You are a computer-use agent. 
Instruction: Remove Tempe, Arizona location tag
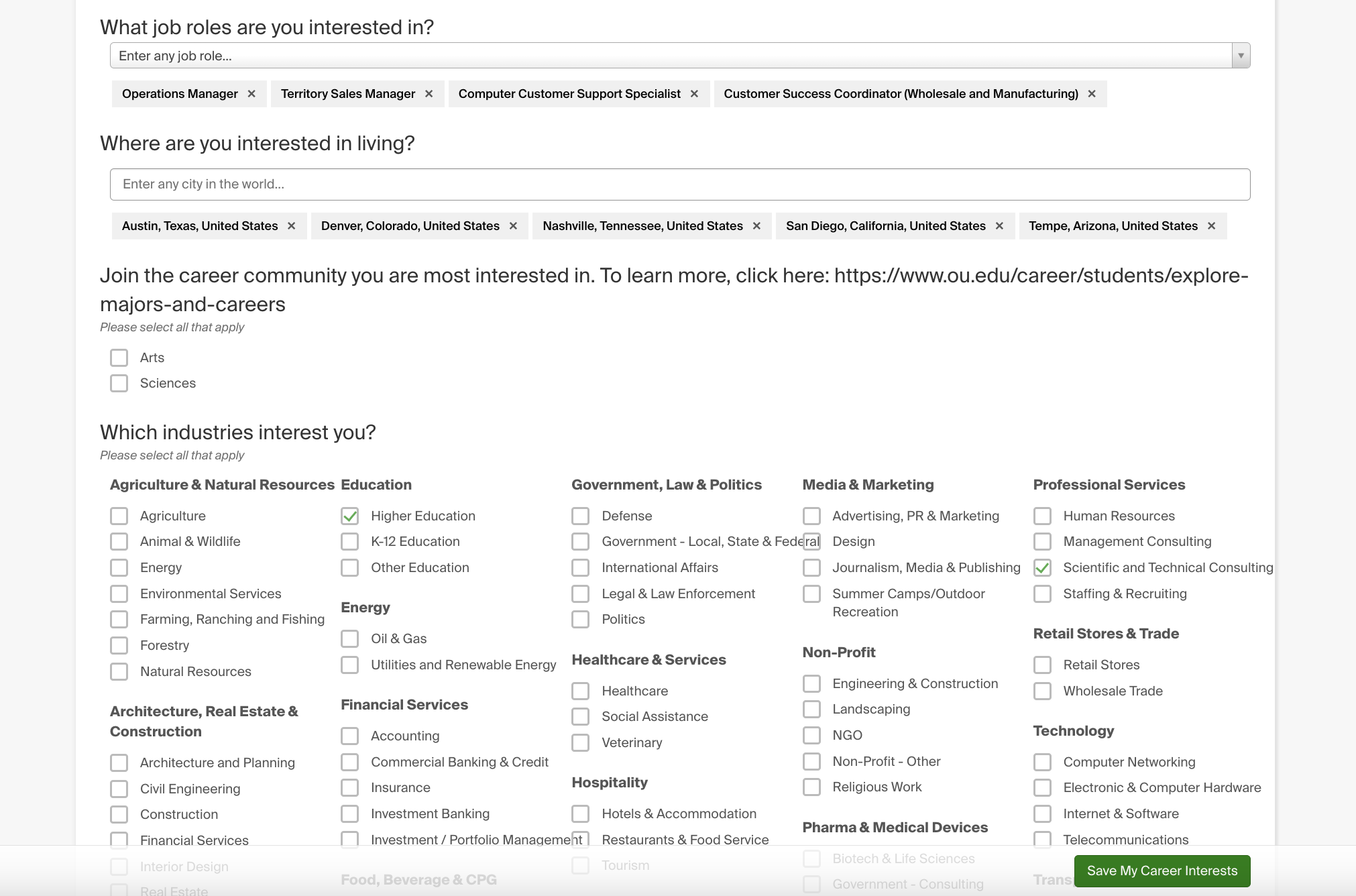pos(1211,226)
